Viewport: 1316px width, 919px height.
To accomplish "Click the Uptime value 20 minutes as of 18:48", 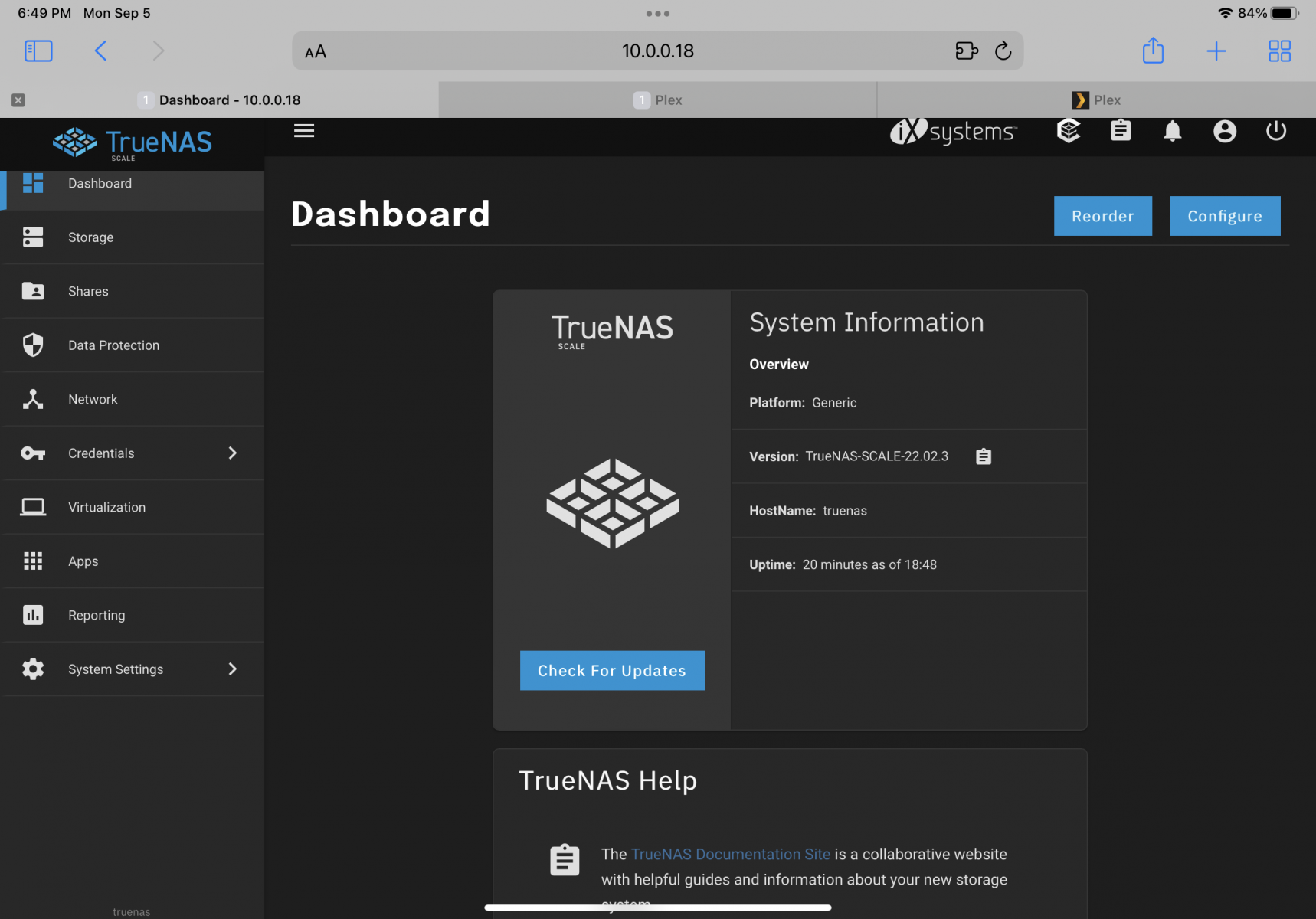I will 869,565.
